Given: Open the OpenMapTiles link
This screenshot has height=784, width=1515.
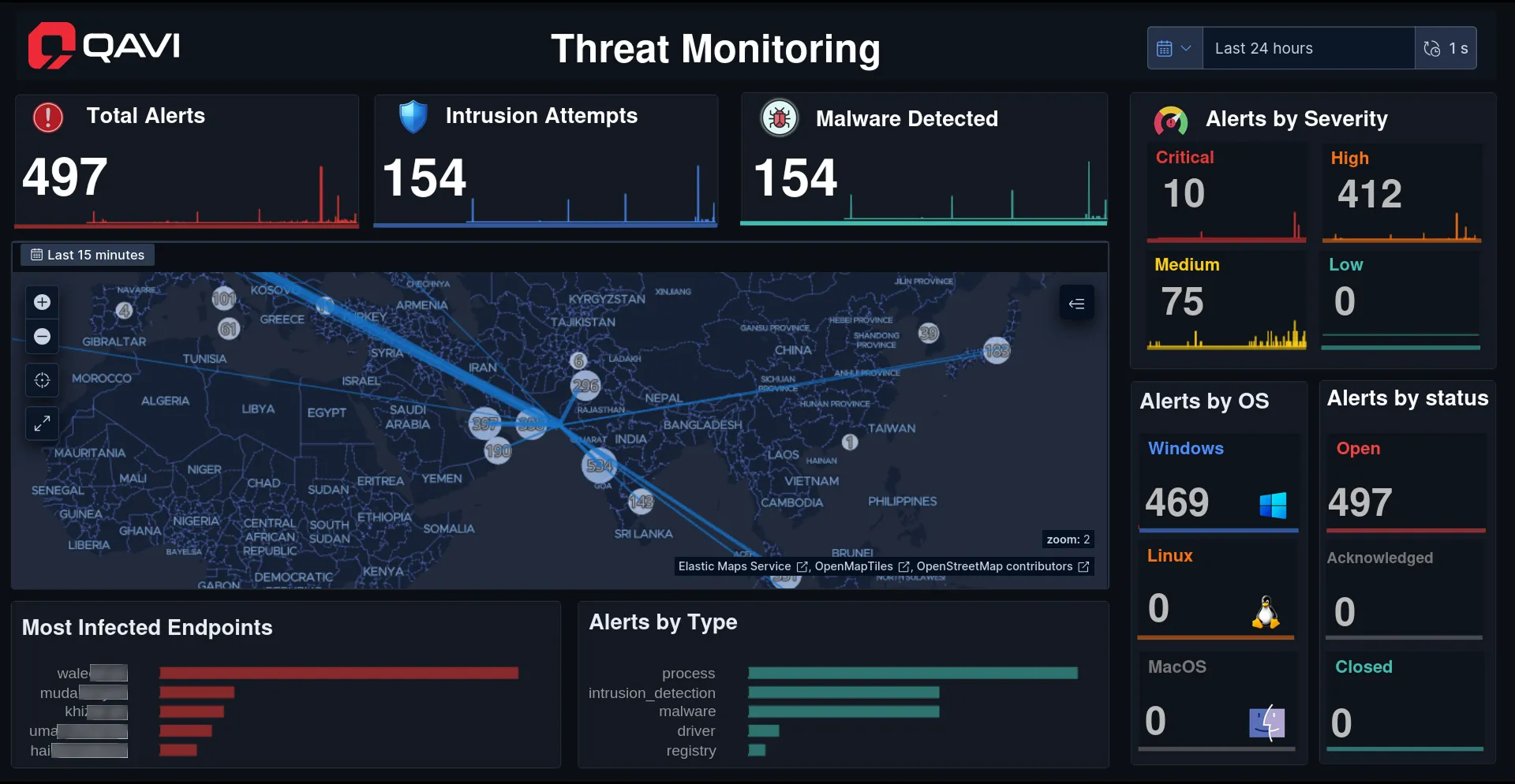Looking at the screenshot, I should pyautogui.click(x=855, y=566).
